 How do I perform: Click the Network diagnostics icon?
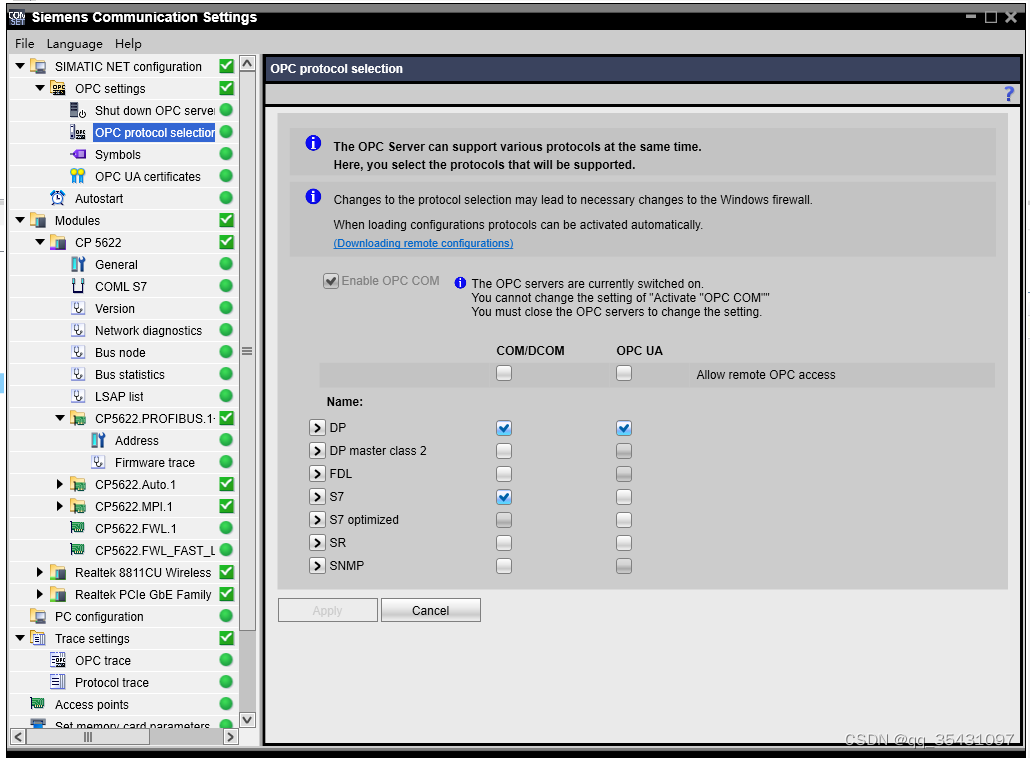pos(78,330)
